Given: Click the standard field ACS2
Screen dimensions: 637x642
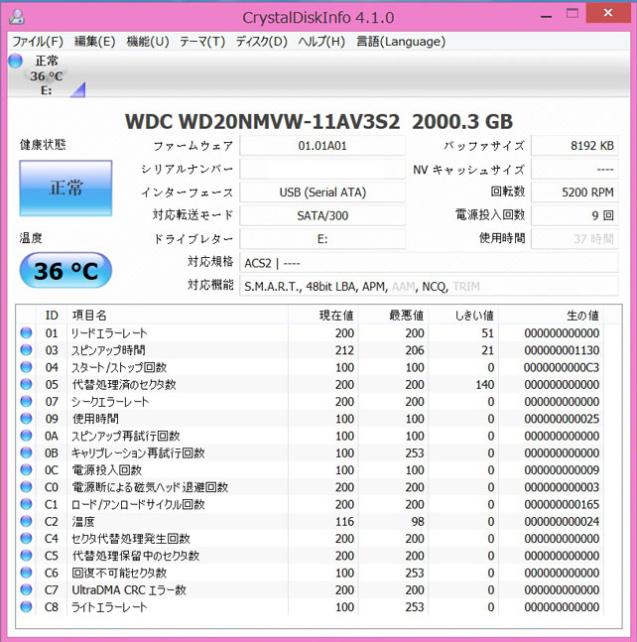Looking at the screenshot, I should (429, 263).
